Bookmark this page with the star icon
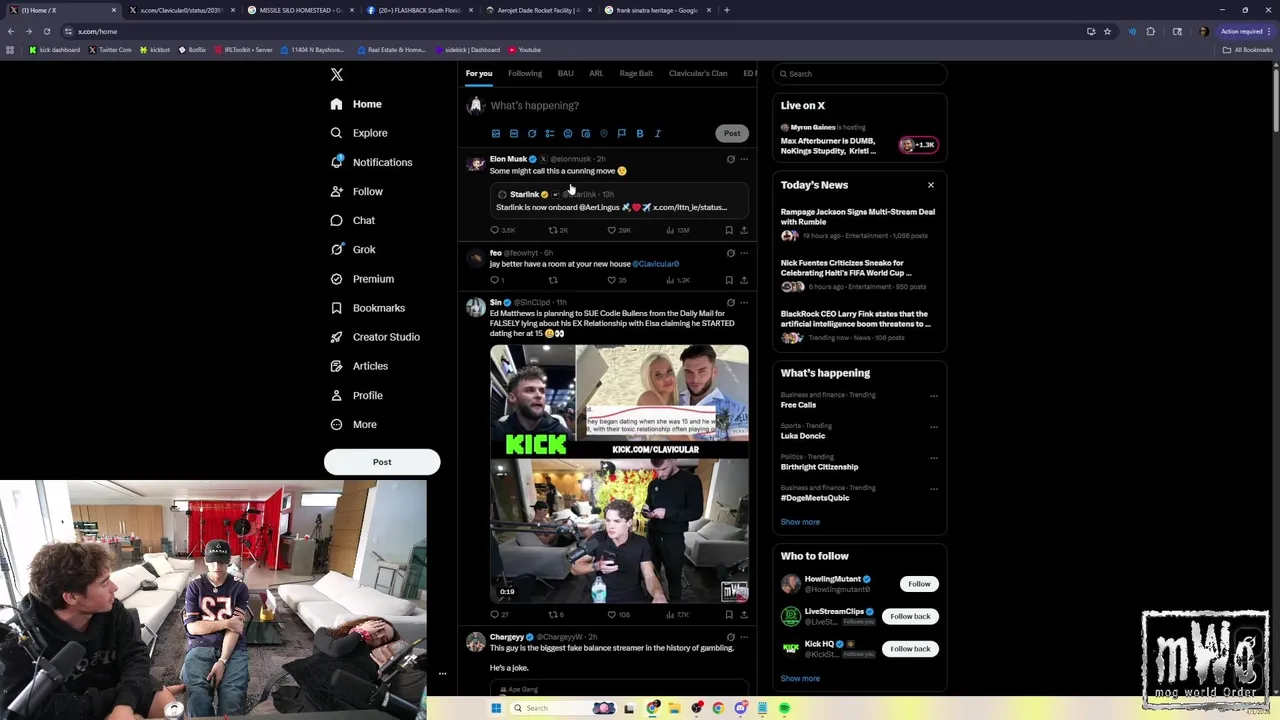This screenshot has height=720, width=1280. [x=1107, y=31]
